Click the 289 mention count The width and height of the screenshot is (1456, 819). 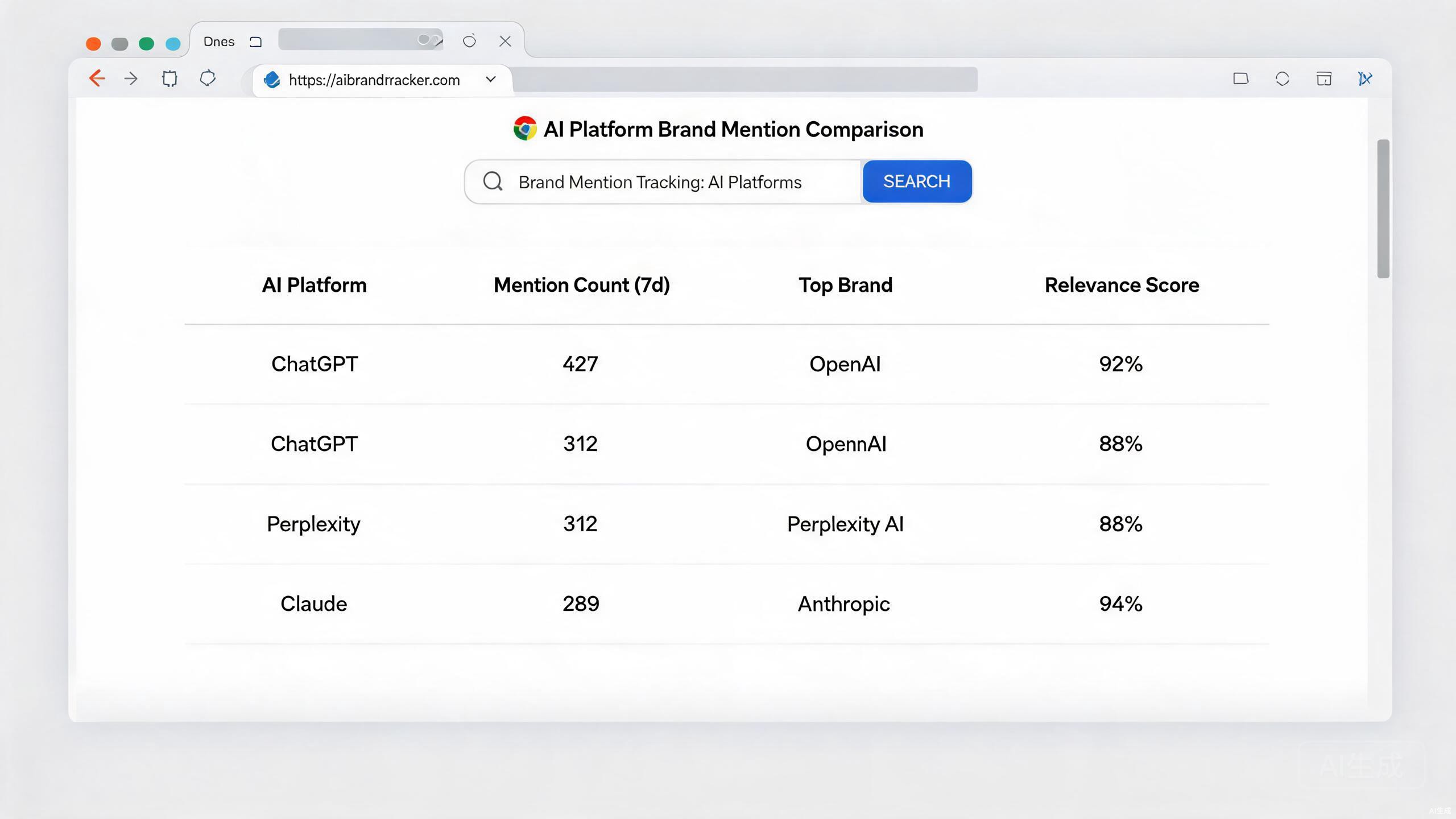581,603
